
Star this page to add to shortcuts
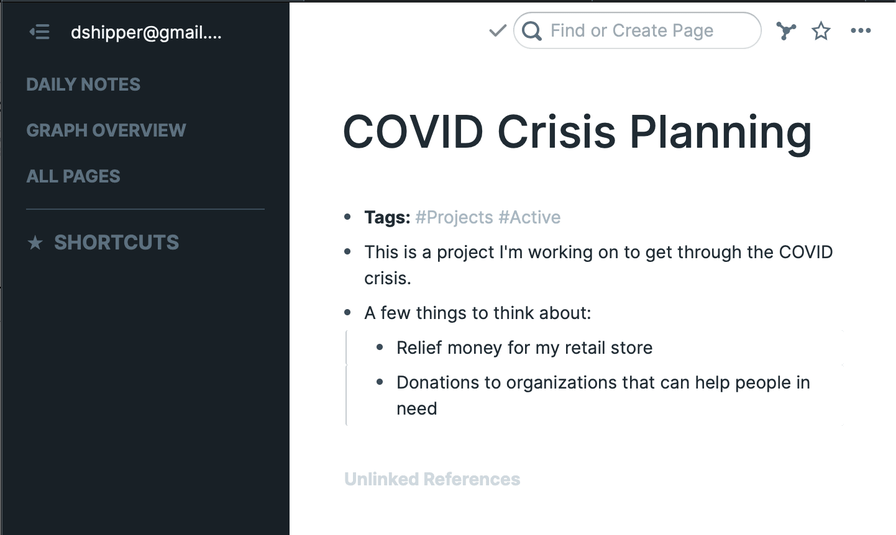click(821, 31)
